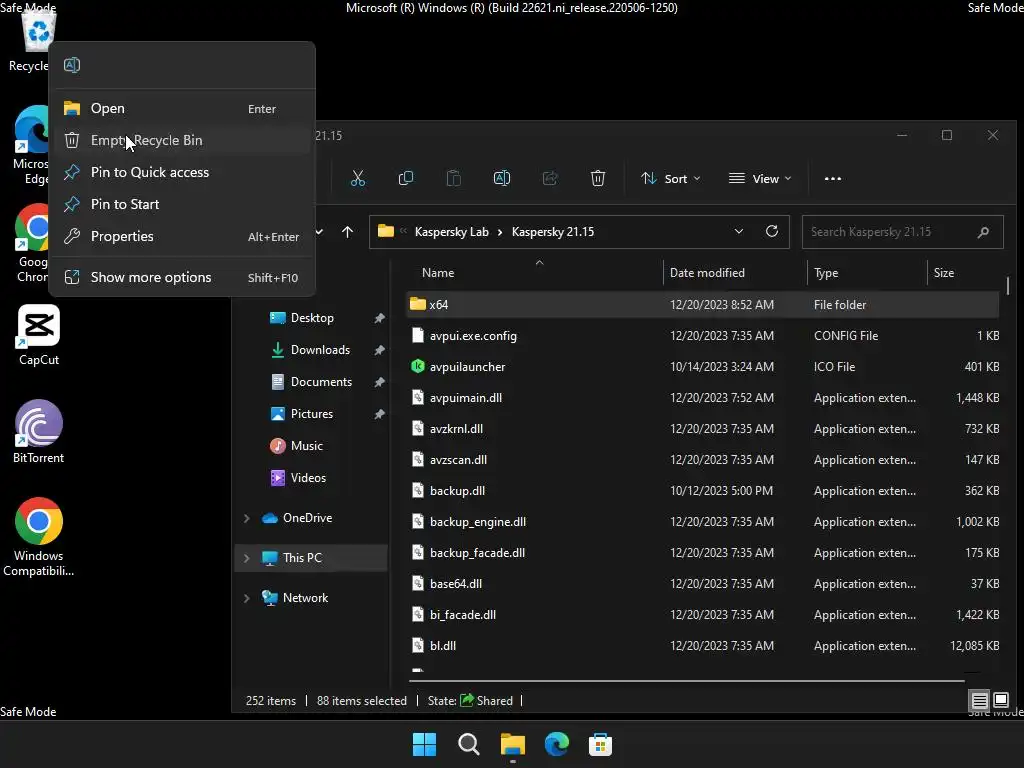Screen dimensions: 1024x768
Task: Open Documents in navigation pane
Action: (x=312, y=382)
